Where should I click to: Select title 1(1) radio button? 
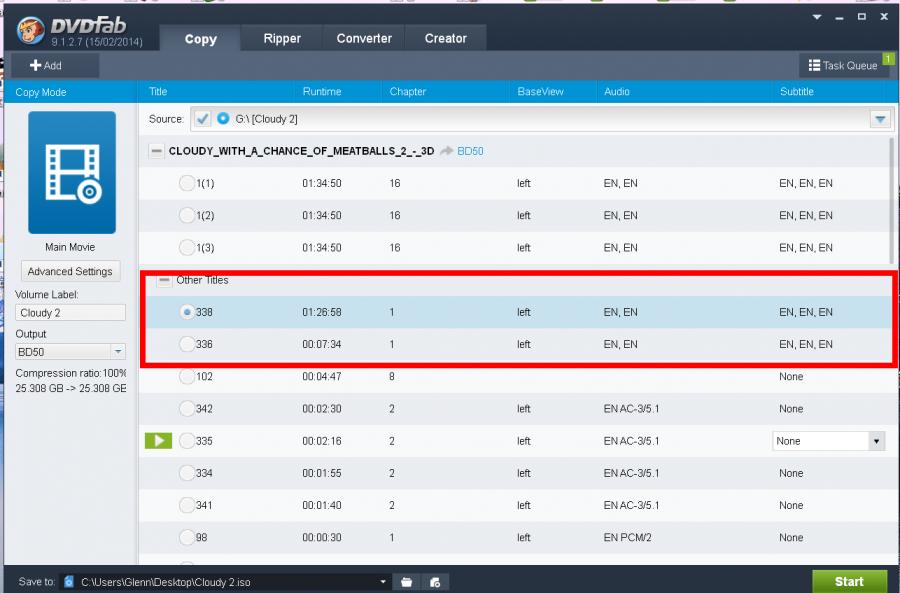[x=186, y=184]
